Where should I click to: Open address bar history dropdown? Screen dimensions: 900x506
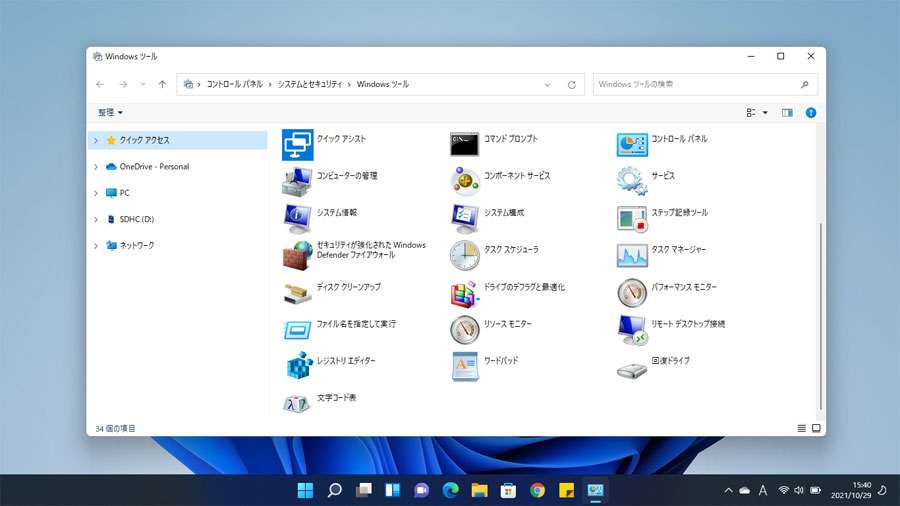coord(547,84)
